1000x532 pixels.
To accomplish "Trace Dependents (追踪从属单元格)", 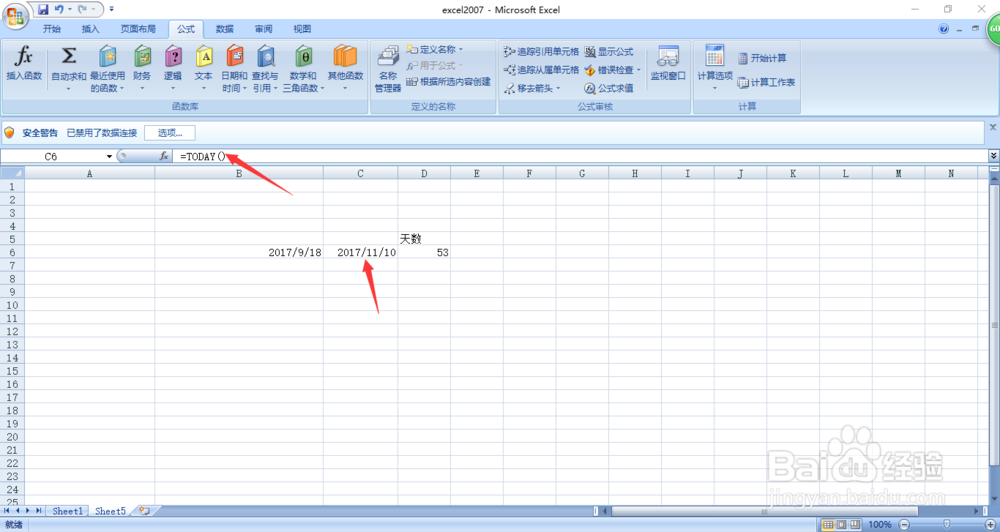I will [541, 70].
